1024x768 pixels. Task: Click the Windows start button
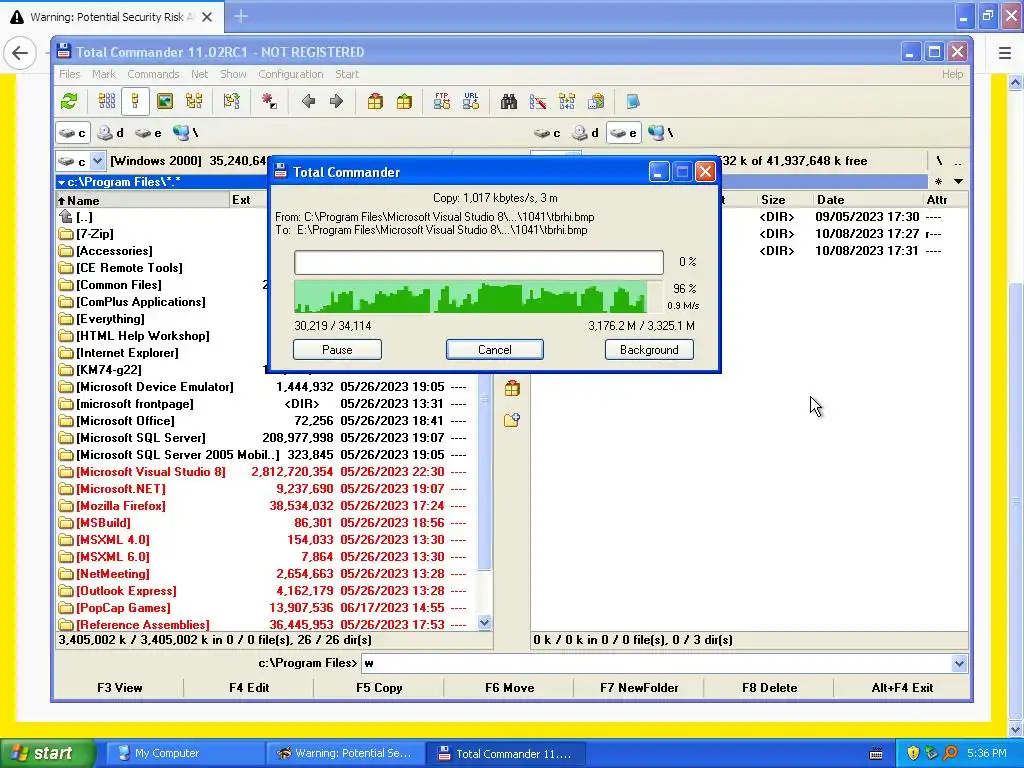coord(48,754)
